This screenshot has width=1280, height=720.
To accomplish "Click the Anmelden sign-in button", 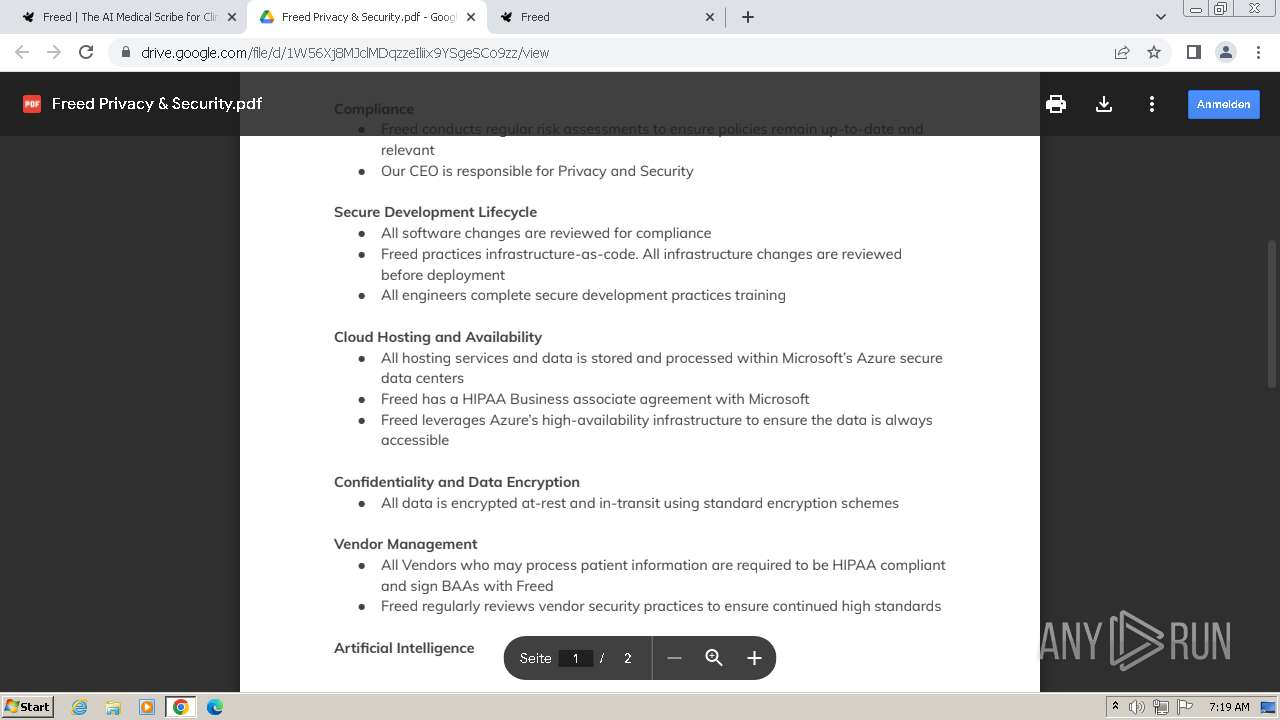I will 1224,104.
